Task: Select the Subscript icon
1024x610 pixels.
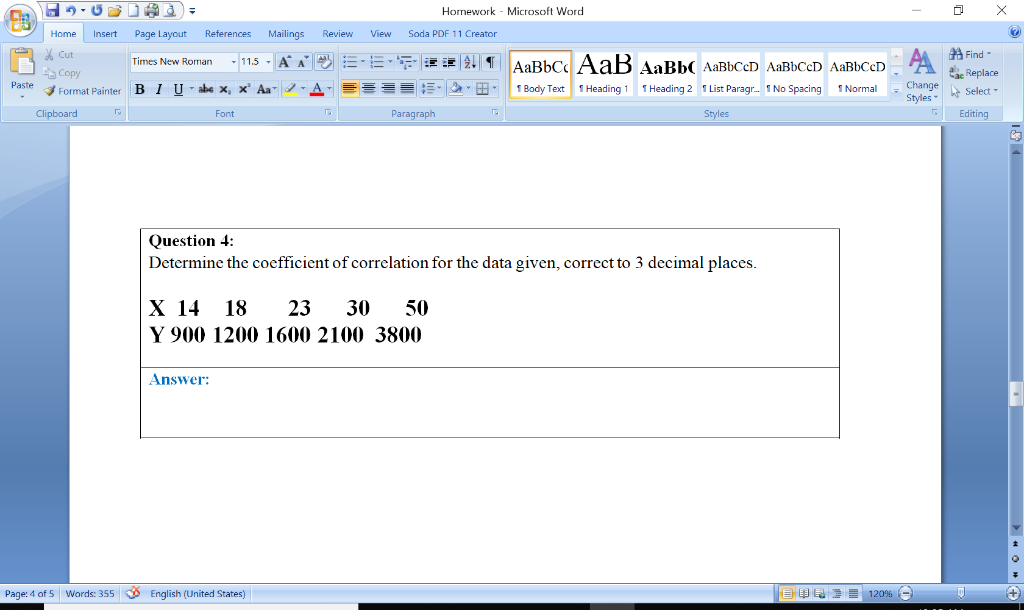Action: (224, 88)
